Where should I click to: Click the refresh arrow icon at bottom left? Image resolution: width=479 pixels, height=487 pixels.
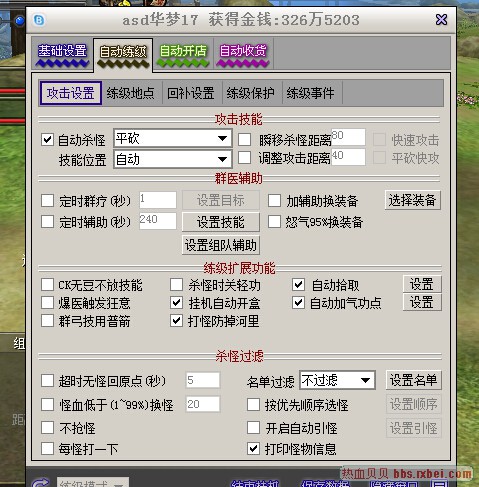40,483
